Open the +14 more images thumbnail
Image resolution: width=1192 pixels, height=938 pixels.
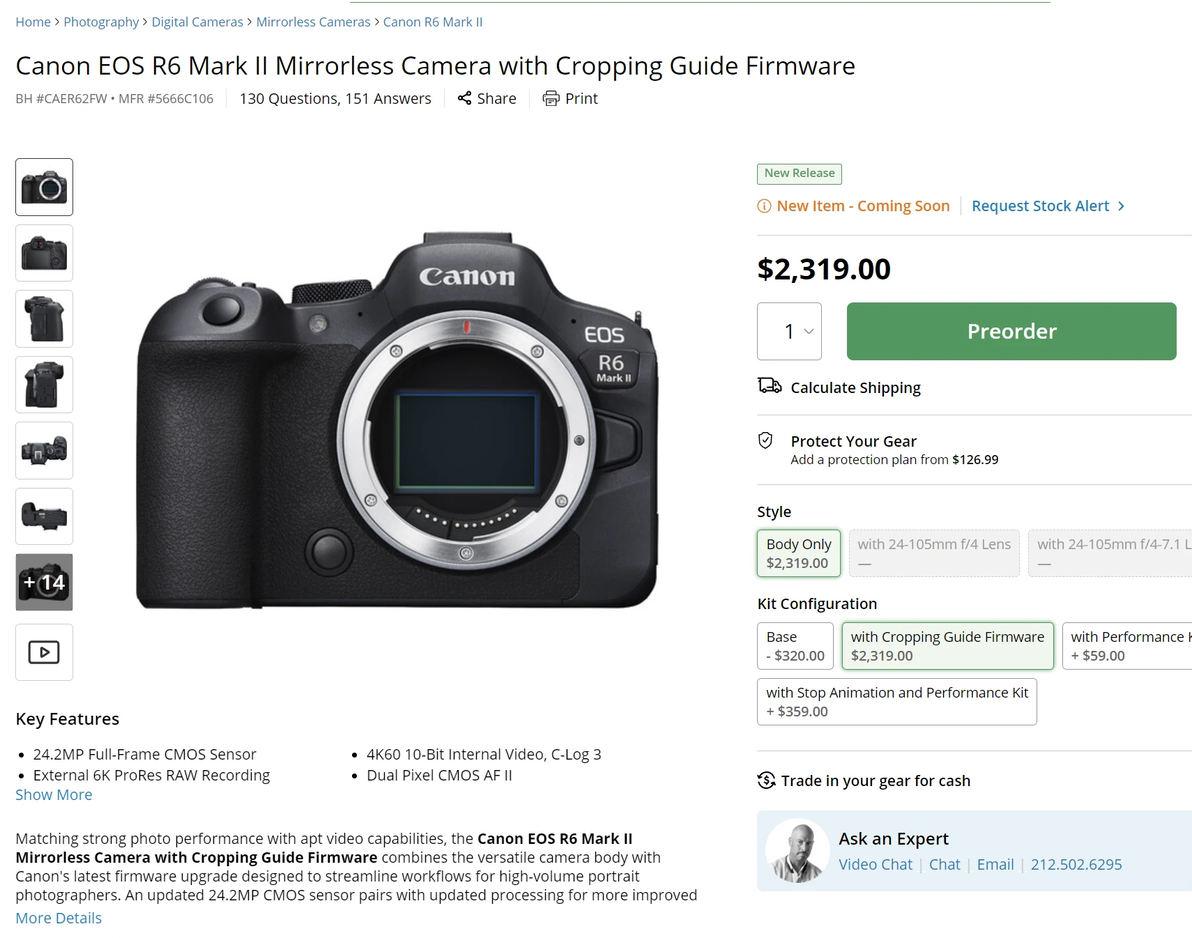click(x=44, y=582)
